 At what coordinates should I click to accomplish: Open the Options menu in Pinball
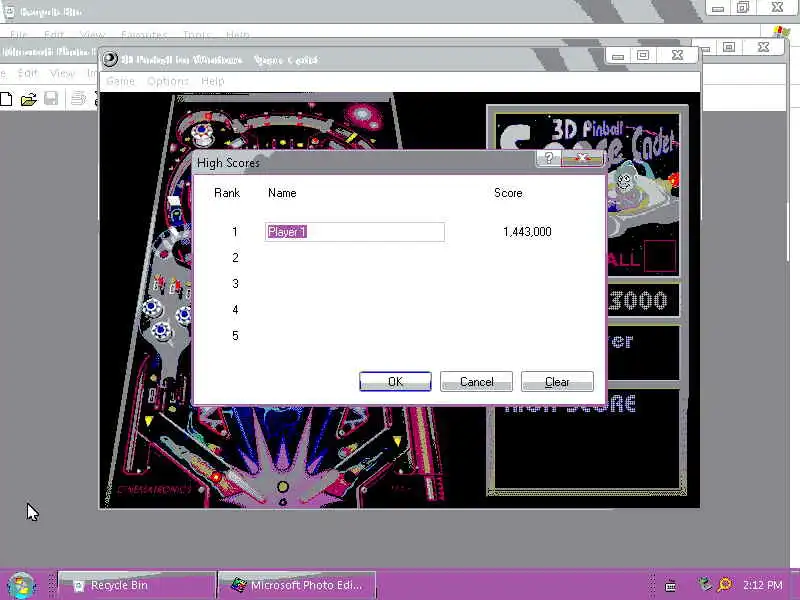pyautogui.click(x=168, y=81)
